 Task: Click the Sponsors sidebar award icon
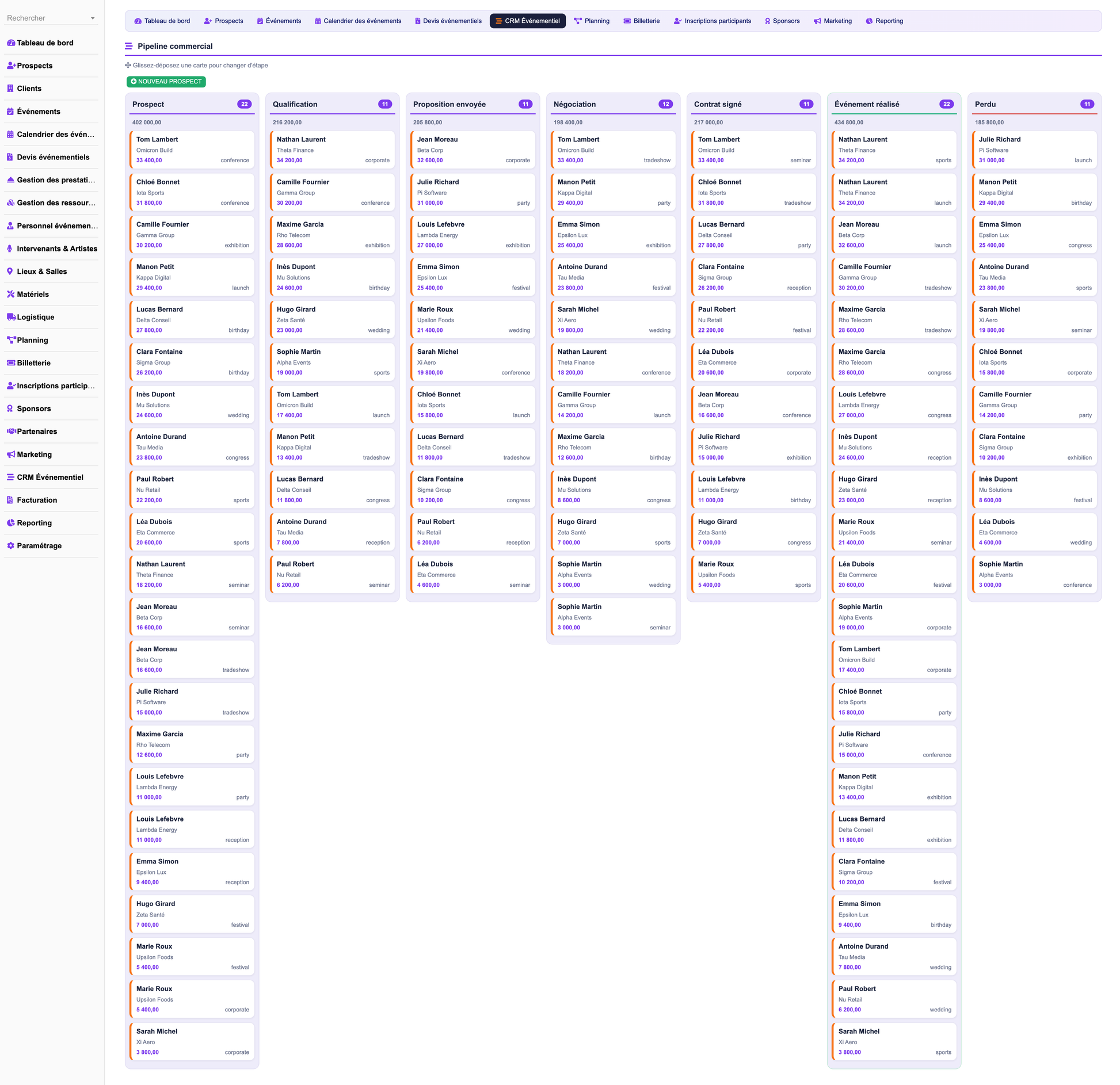[10, 408]
